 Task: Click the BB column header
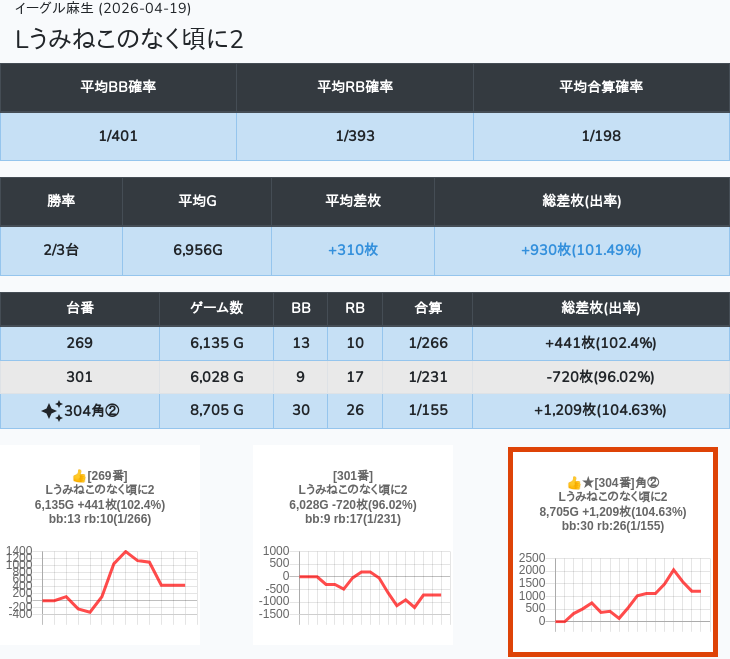coord(300,309)
